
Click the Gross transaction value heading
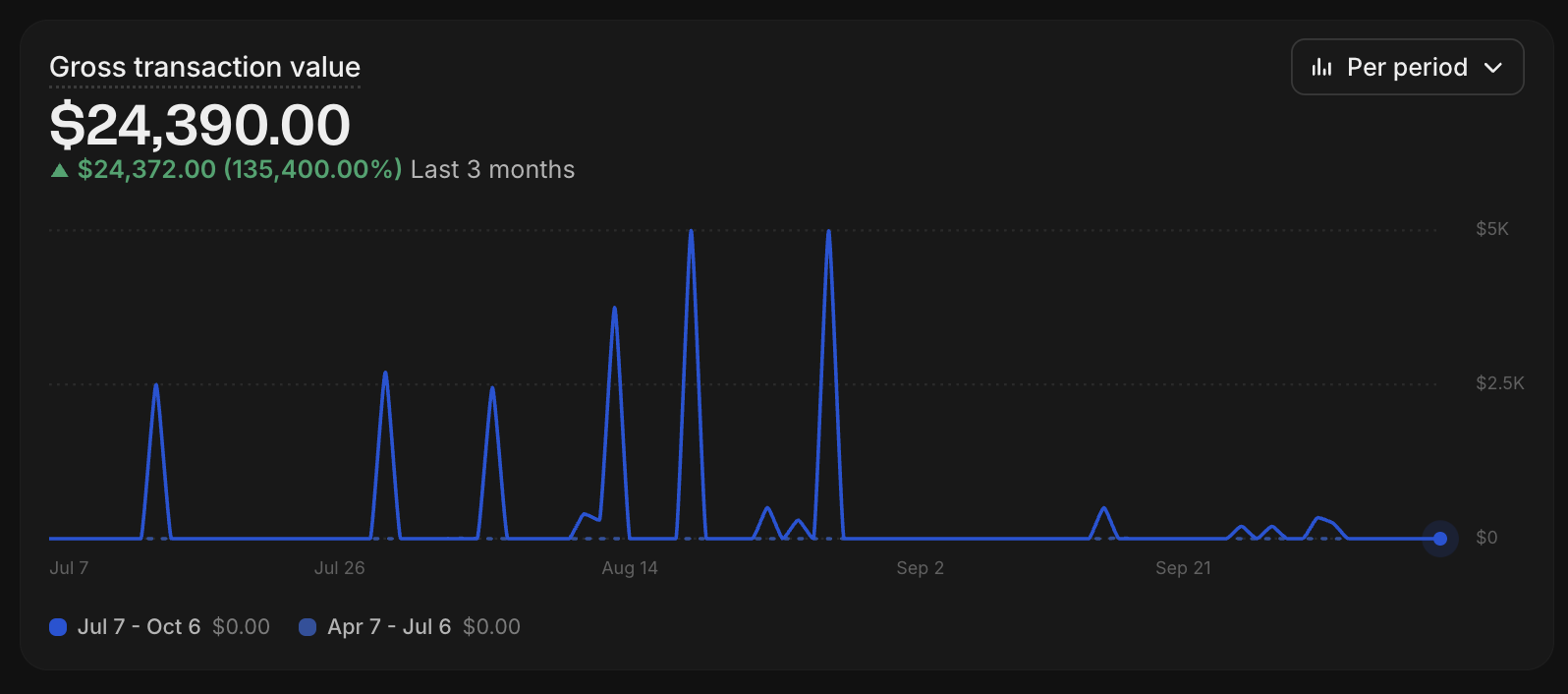pyautogui.click(x=204, y=67)
